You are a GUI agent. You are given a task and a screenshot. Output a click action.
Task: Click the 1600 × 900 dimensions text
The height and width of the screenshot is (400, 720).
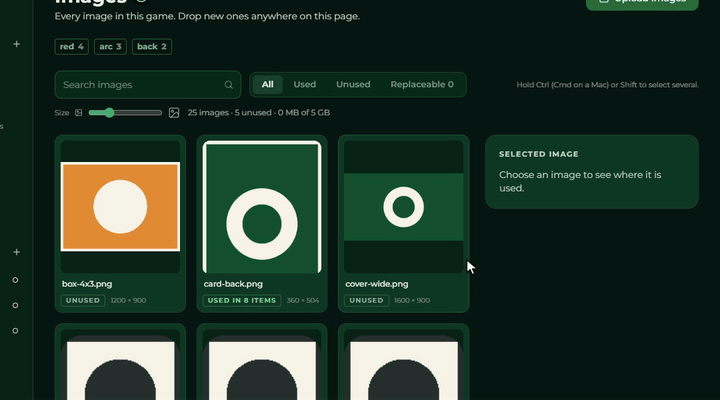pyautogui.click(x=412, y=300)
